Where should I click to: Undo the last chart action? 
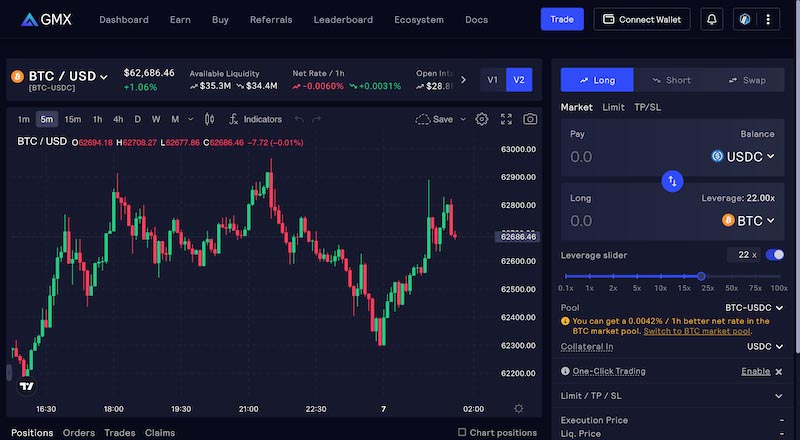click(x=299, y=119)
